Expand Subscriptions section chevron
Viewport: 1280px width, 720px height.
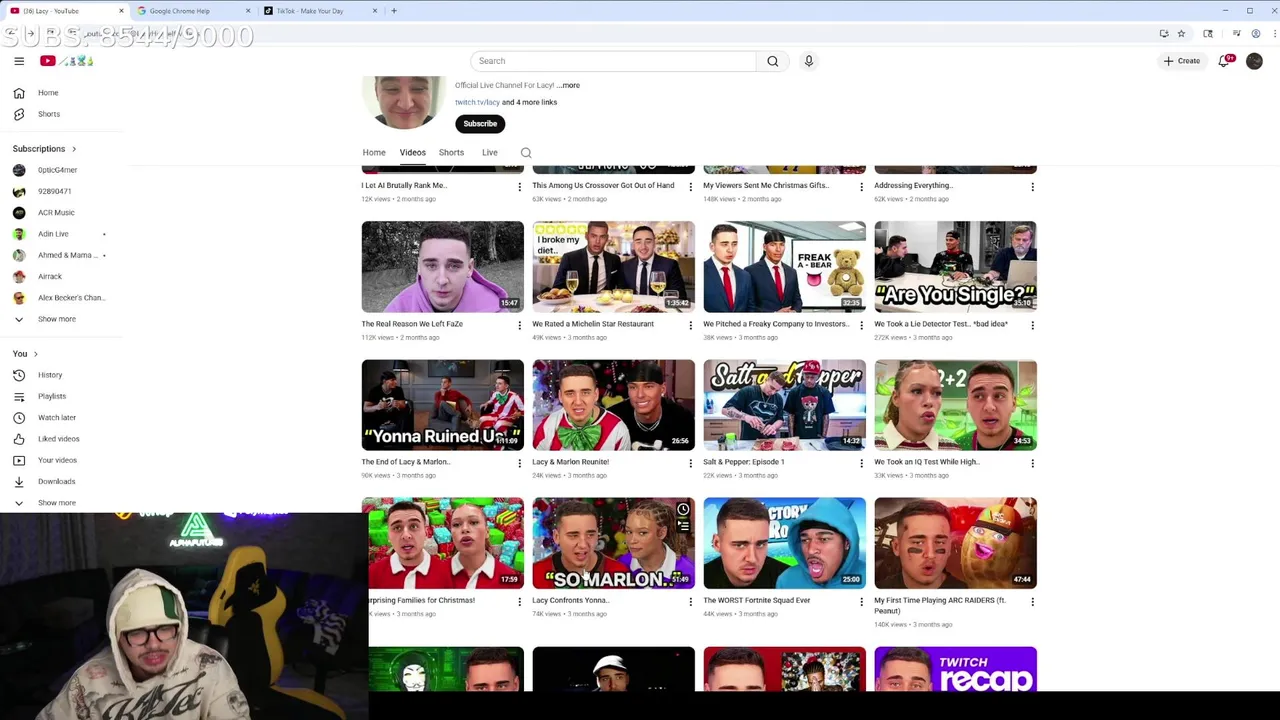coord(73,149)
